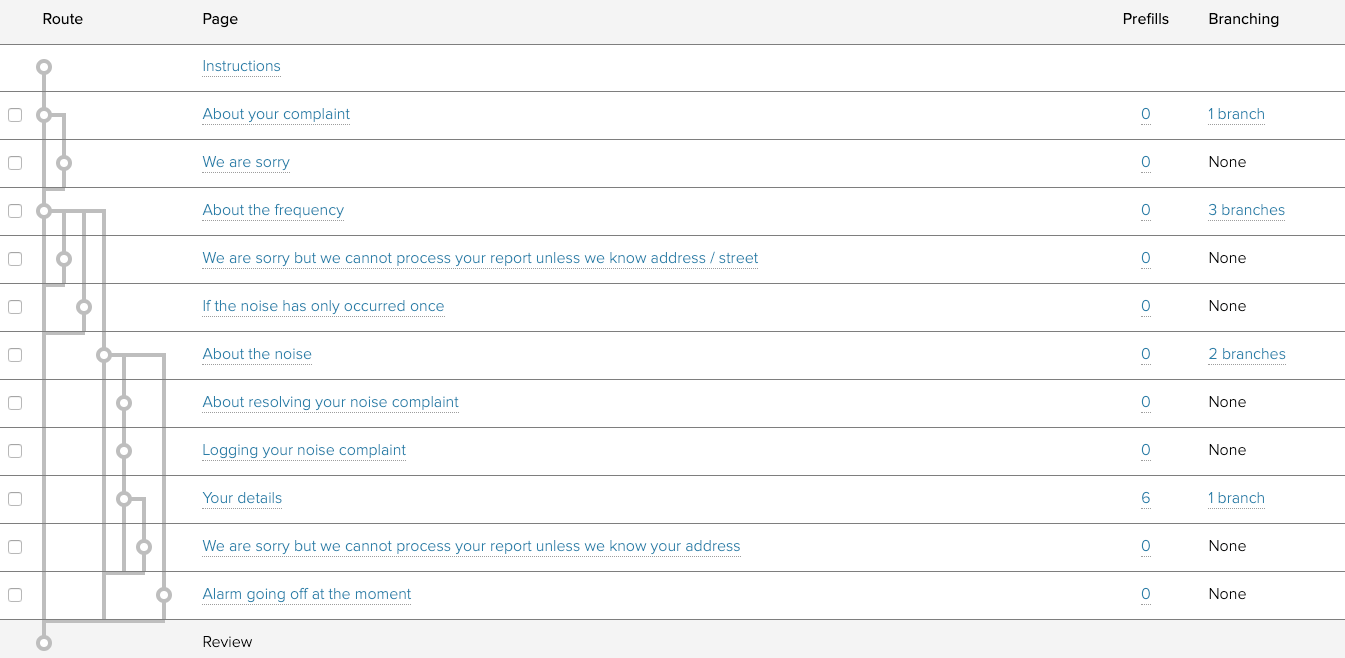
Task: Select the checkbox next to Your details
Action: [15, 499]
